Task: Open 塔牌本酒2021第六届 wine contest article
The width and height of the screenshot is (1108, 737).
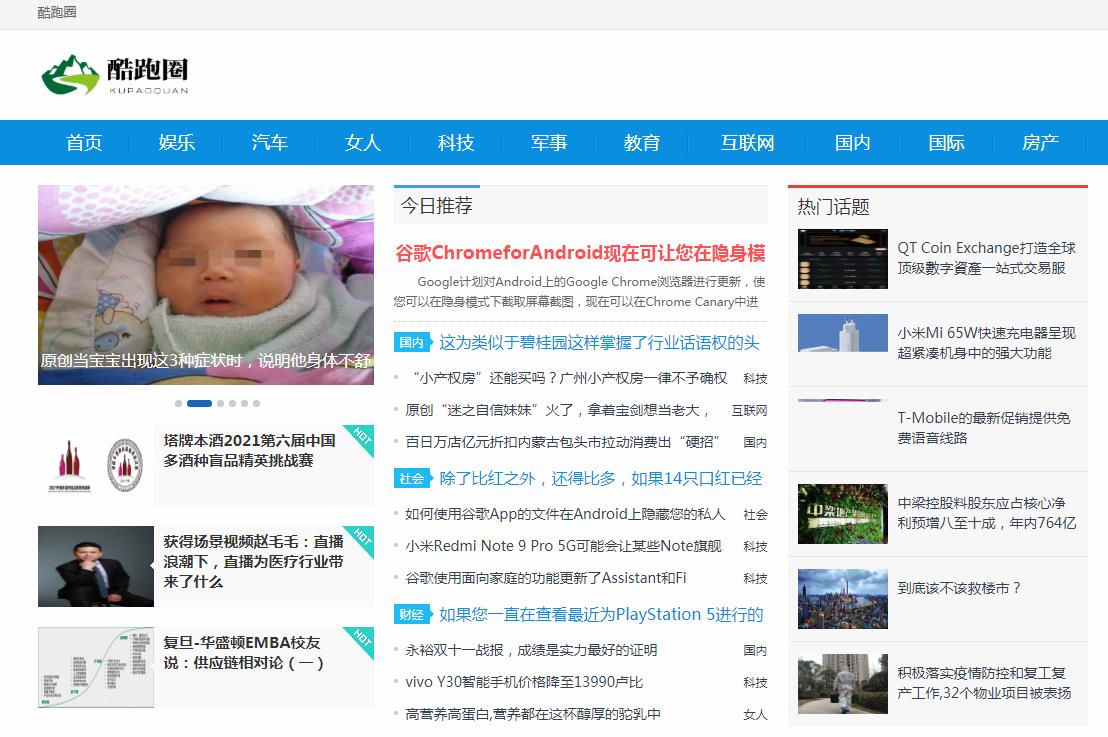Action: (x=249, y=450)
